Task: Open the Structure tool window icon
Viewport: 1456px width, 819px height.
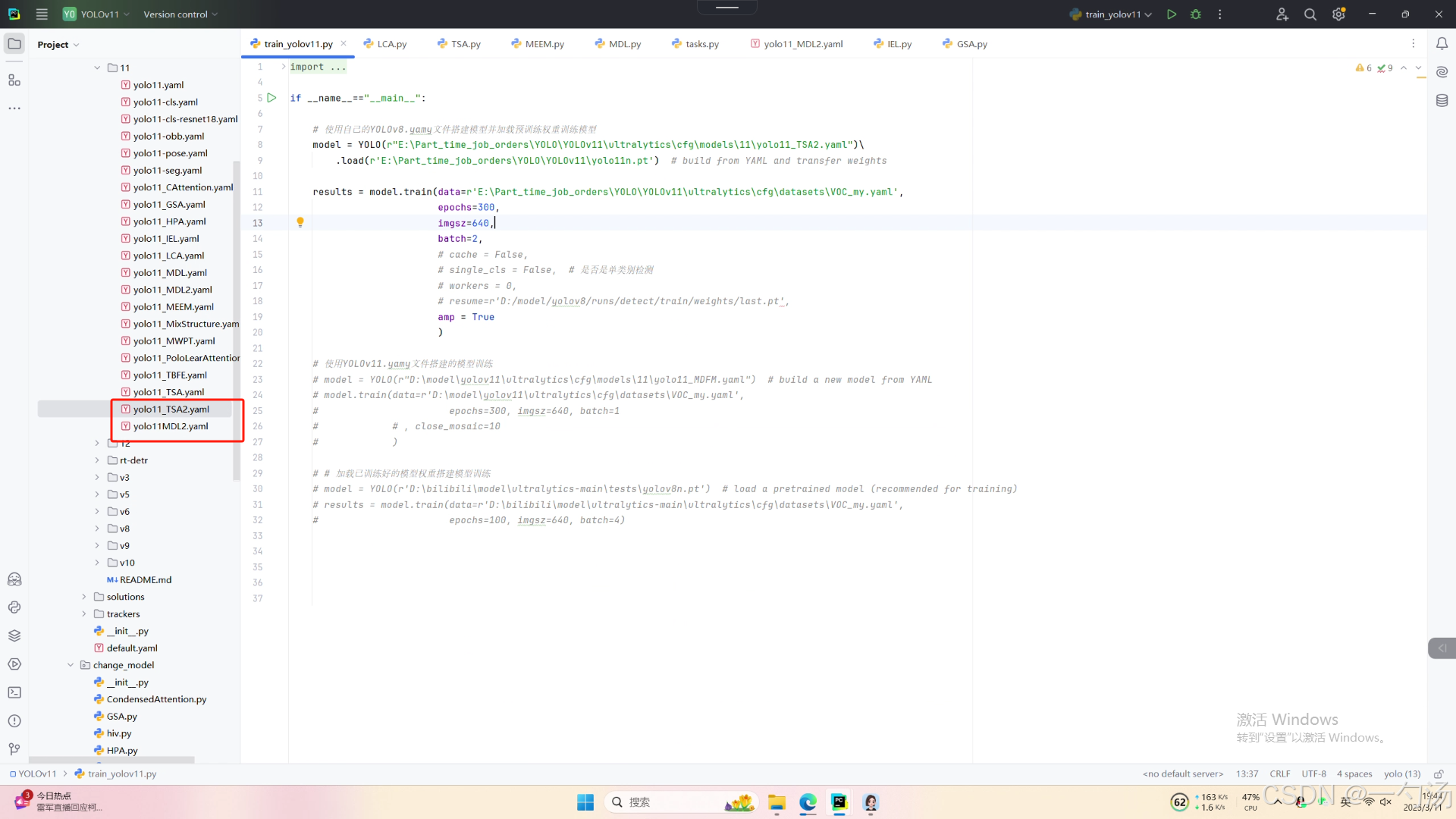Action: (x=14, y=80)
